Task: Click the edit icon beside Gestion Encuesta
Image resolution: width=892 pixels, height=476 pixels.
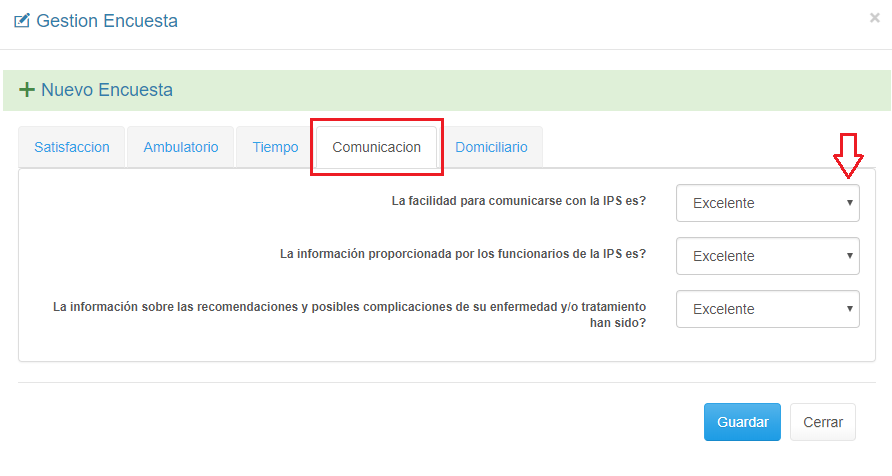Action: [x=22, y=20]
